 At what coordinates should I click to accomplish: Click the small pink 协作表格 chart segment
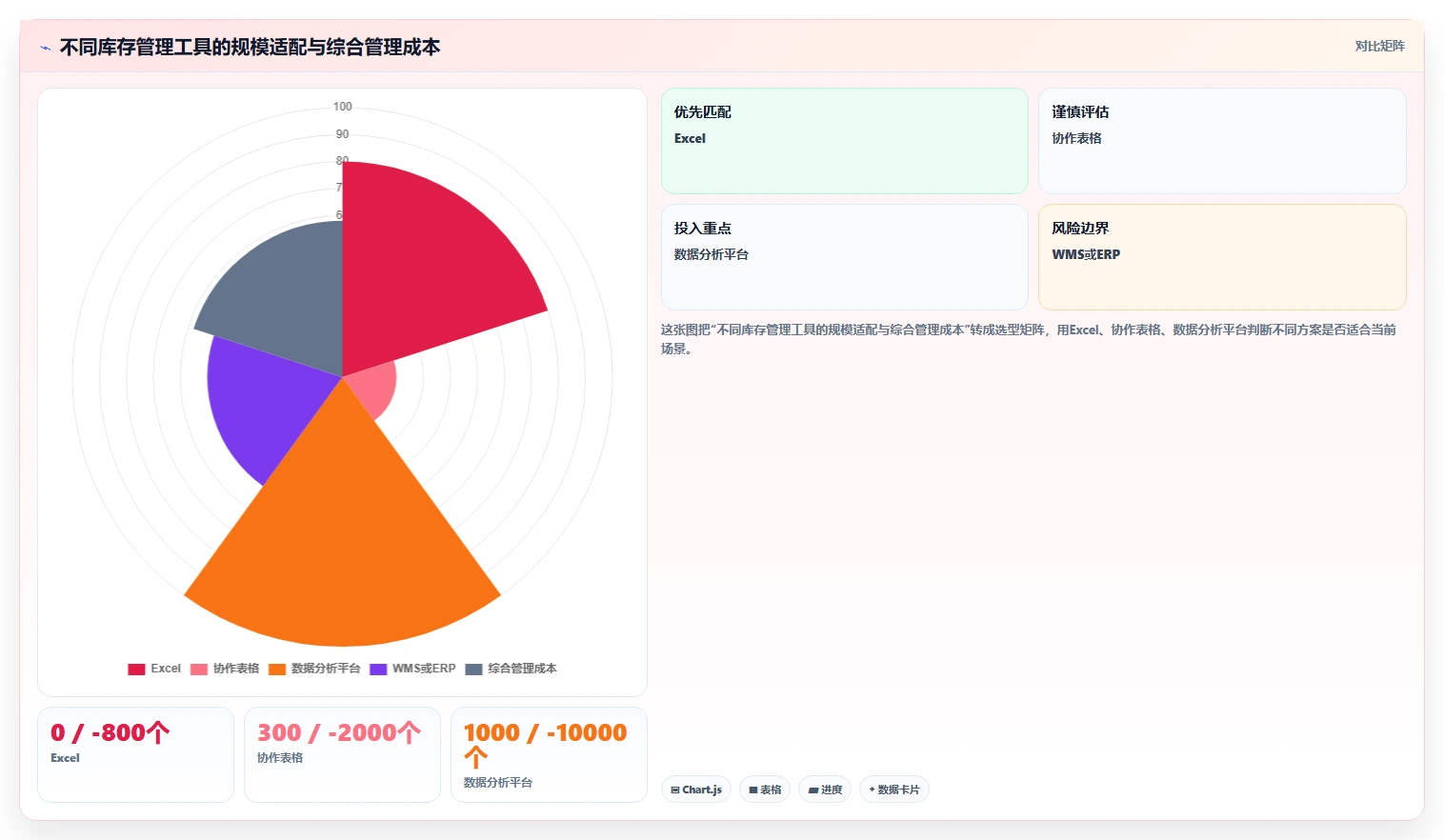tap(374, 389)
